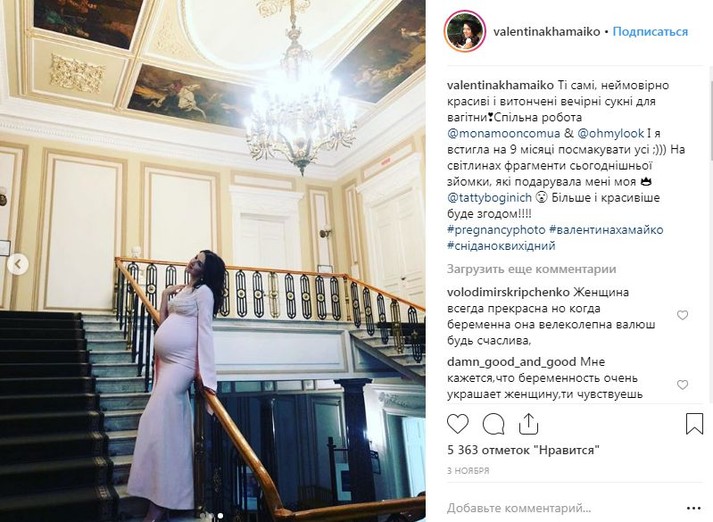Open #сніданоквихідний hashtag
The height and width of the screenshot is (522, 713).
pos(501,246)
